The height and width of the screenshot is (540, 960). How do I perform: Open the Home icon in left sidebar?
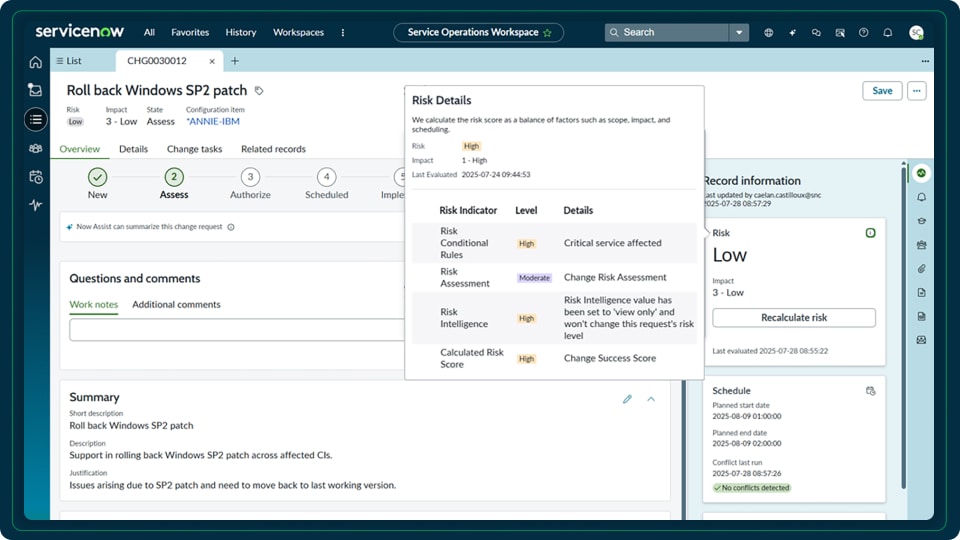[36, 62]
